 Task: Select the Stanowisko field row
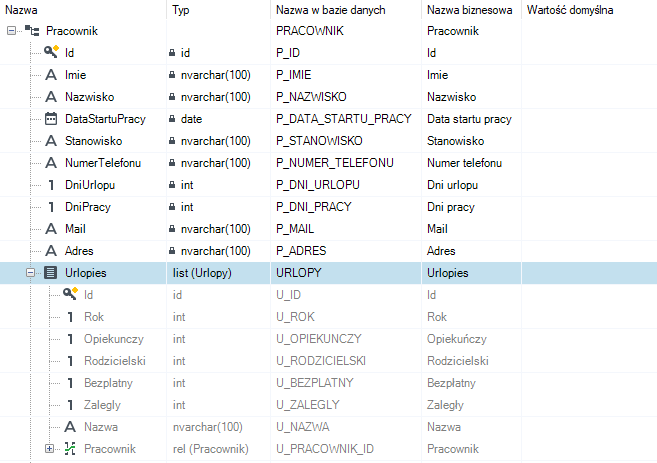point(328,141)
